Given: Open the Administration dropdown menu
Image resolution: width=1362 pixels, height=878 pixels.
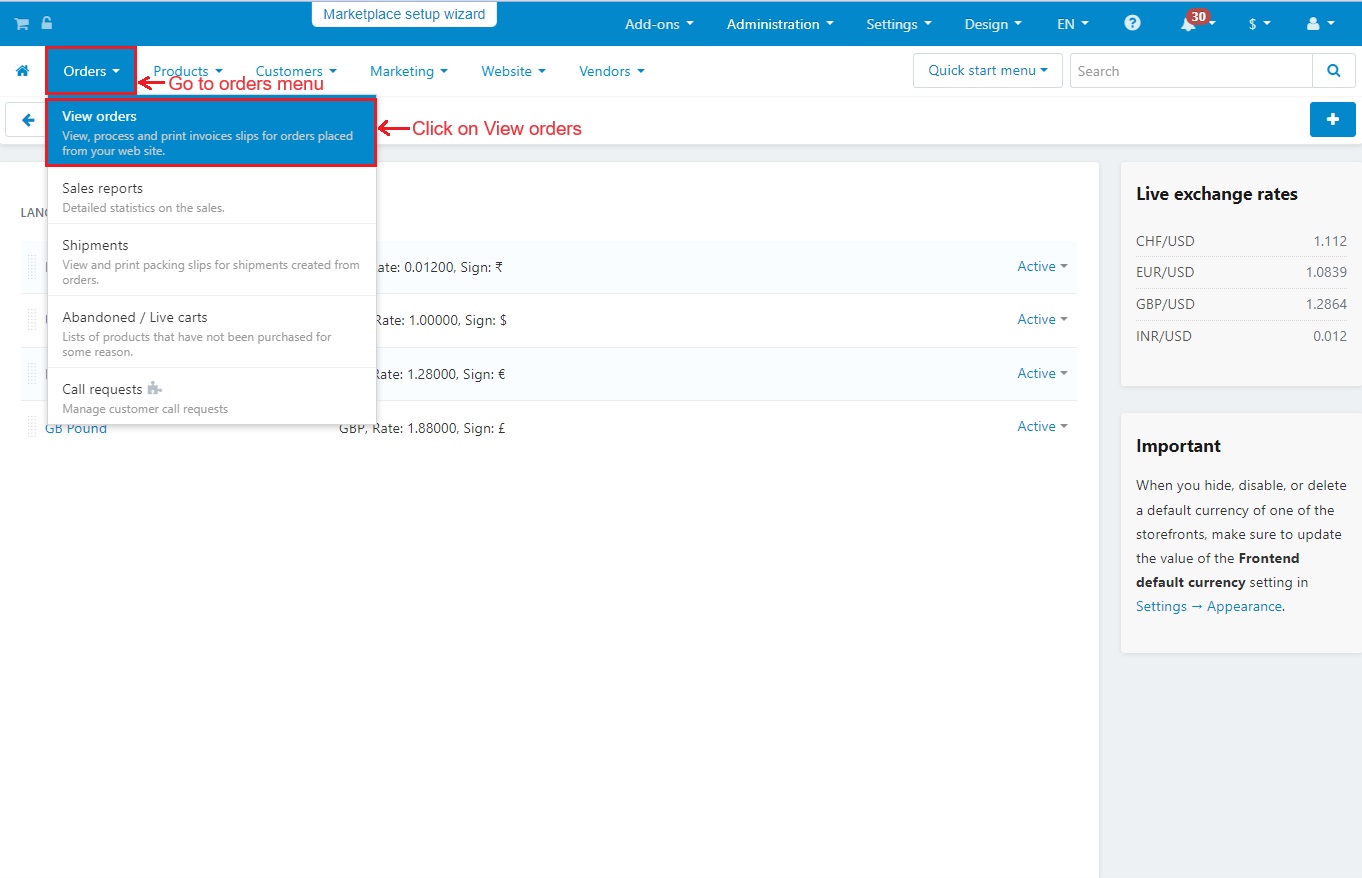Looking at the screenshot, I should click(780, 24).
